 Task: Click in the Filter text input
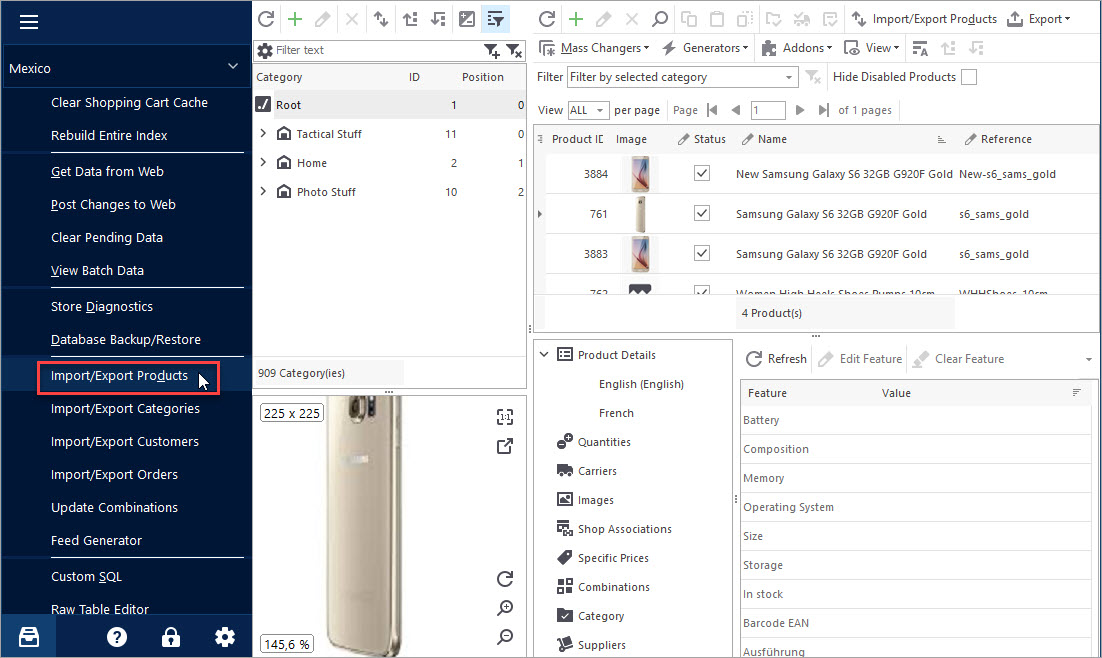click(377, 51)
